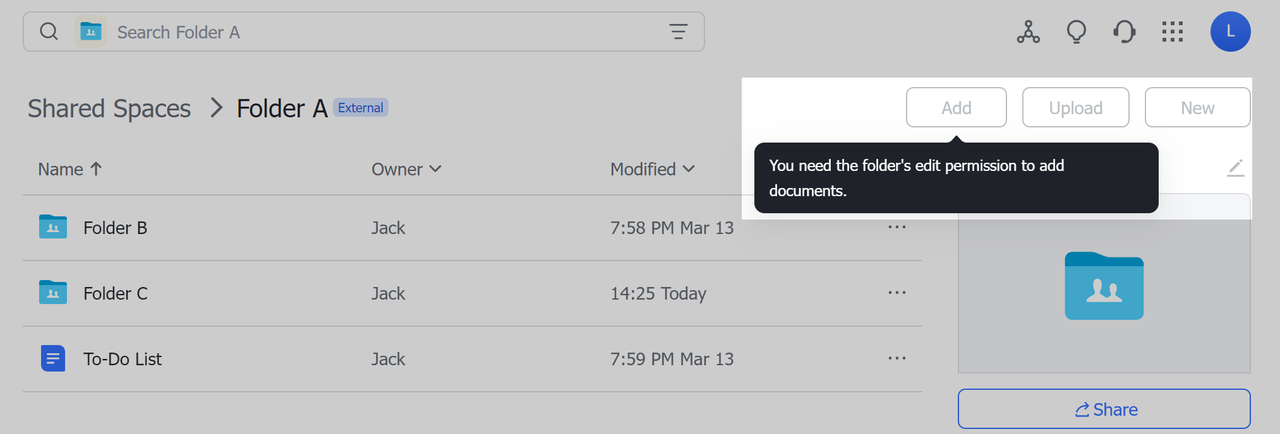The height and width of the screenshot is (434, 1280).
Task: Open the headset support icon
Action: (1124, 32)
